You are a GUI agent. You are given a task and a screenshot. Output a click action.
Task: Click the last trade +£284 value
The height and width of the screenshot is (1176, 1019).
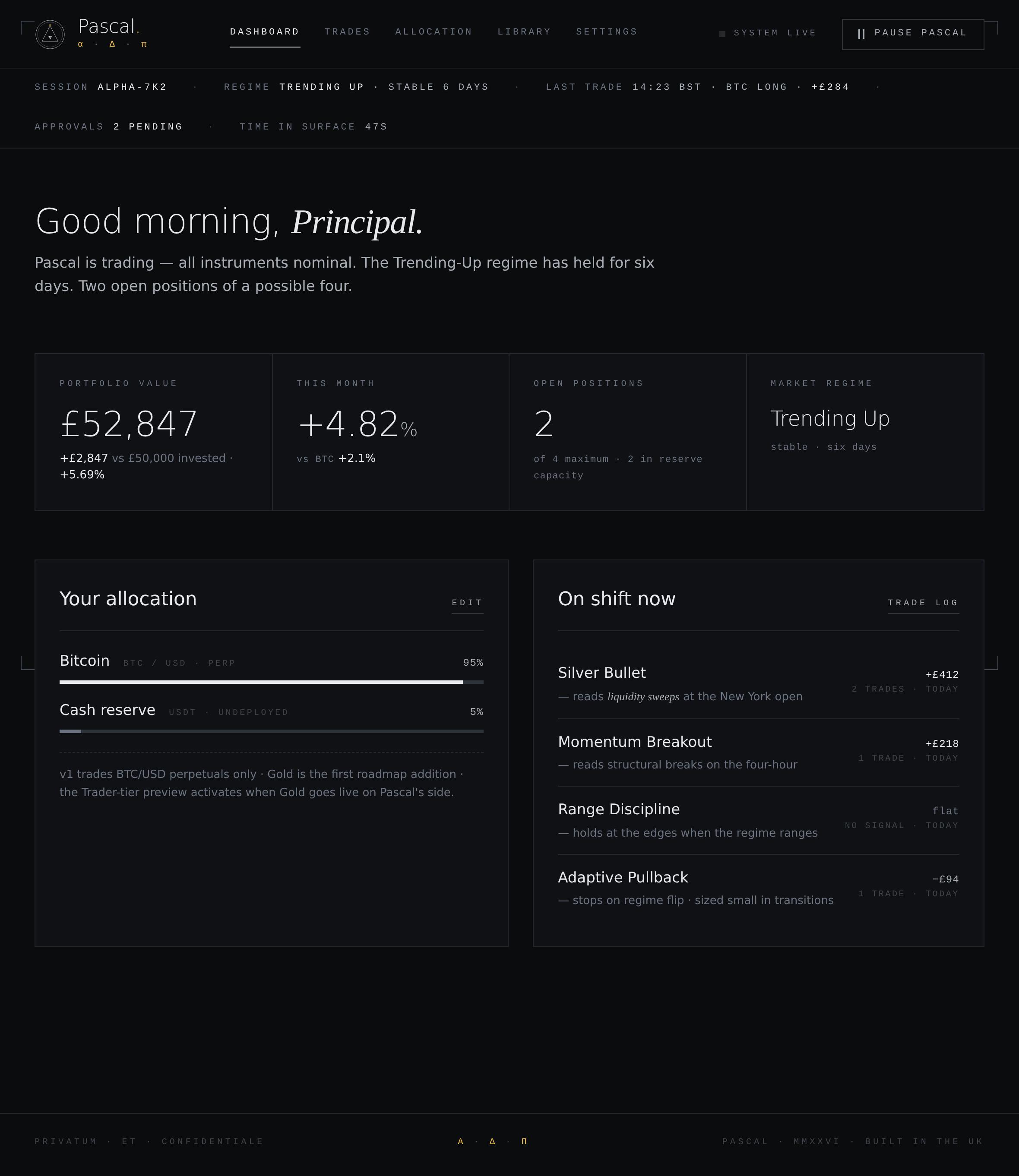(x=830, y=87)
